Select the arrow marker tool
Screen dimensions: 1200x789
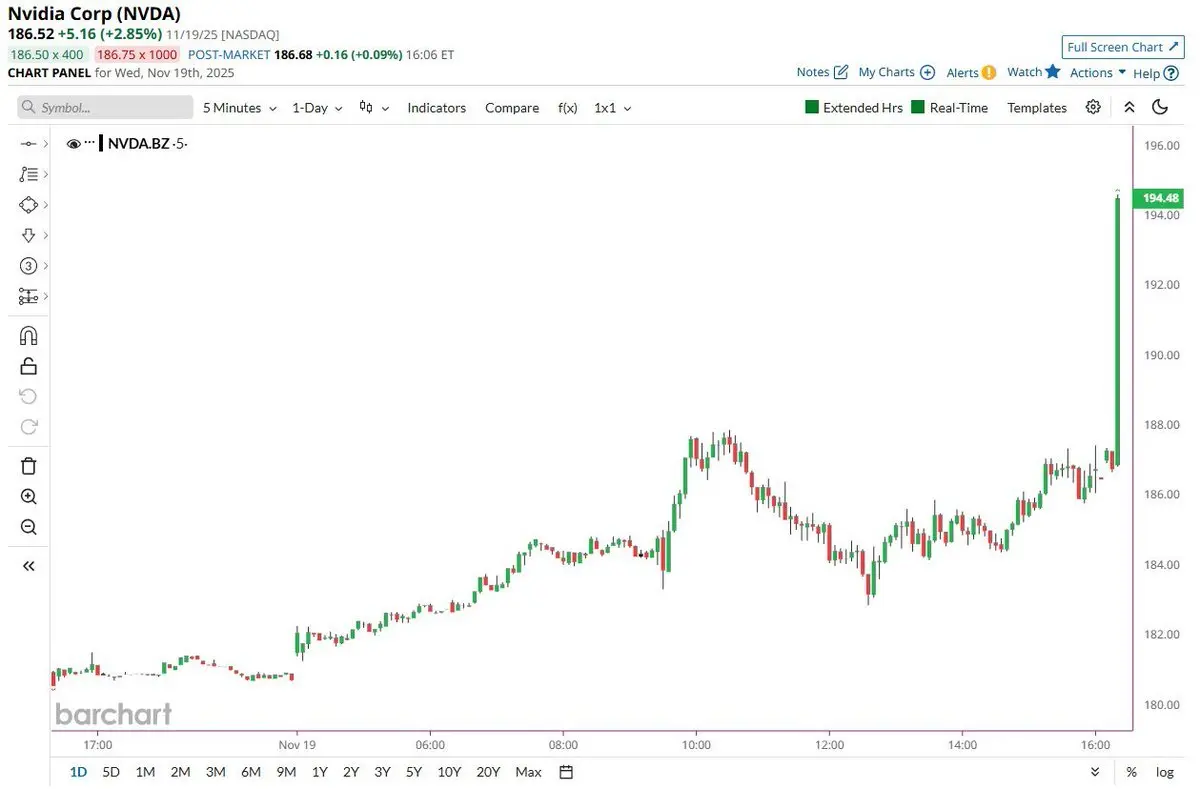pos(28,235)
